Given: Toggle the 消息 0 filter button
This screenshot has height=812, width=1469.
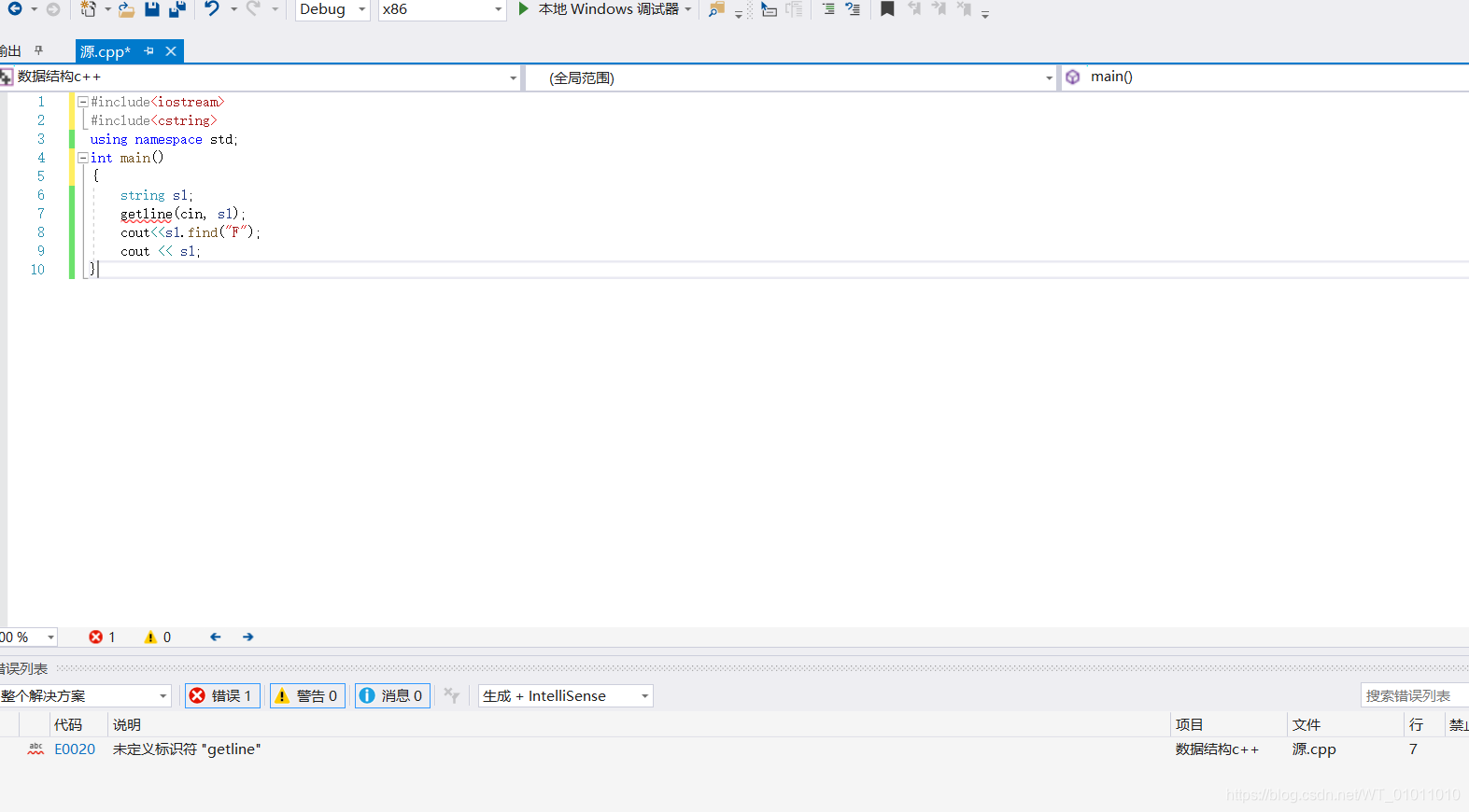Looking at the screenshot, I should click(x=392, y=695).
